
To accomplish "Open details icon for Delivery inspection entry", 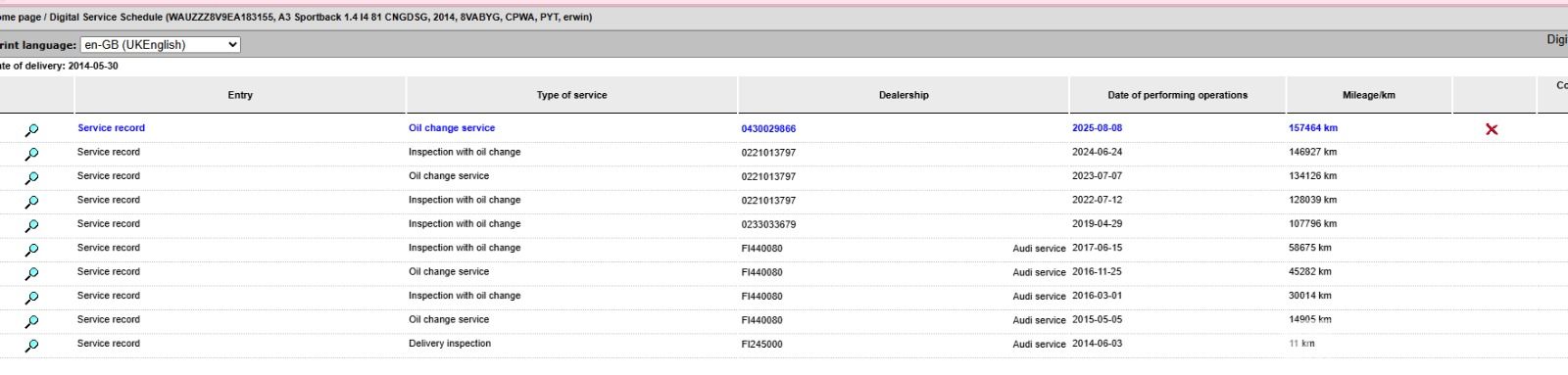I will coord(31,345).
